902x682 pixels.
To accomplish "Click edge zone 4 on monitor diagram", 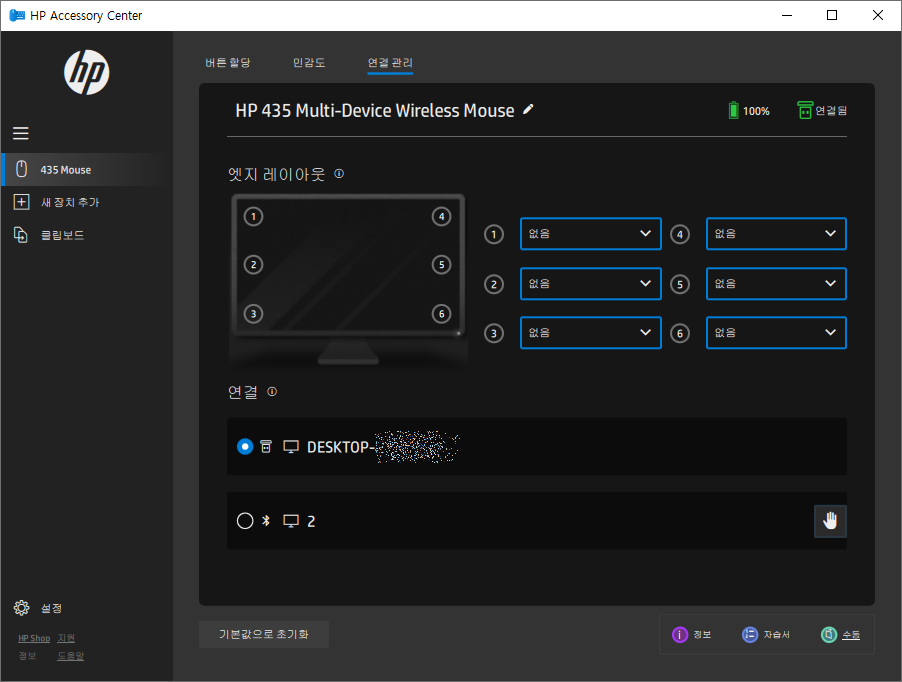I will [x=441, y=217].
